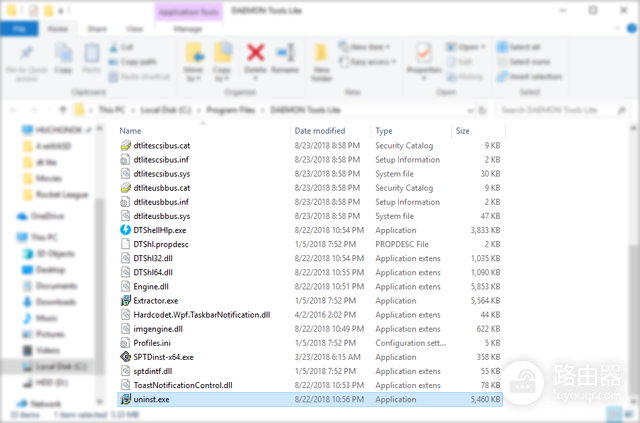
Task: Sort by the Type column header
Action: point(384,131)
